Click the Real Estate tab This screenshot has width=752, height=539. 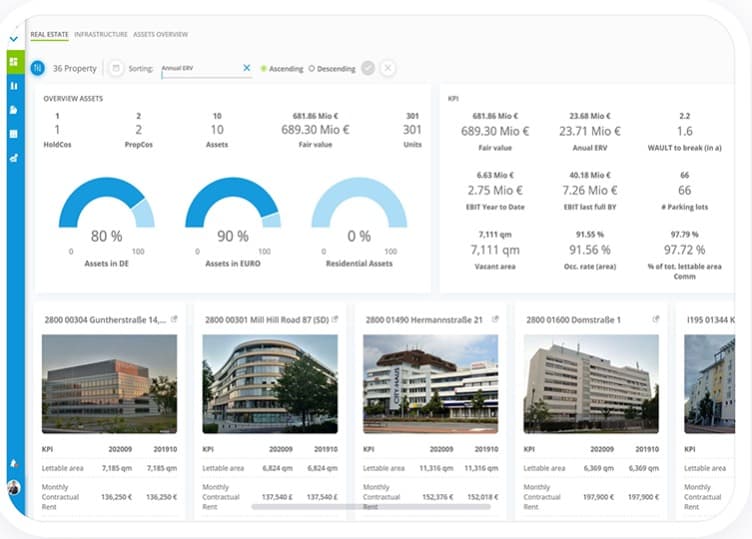coord(49,35)
